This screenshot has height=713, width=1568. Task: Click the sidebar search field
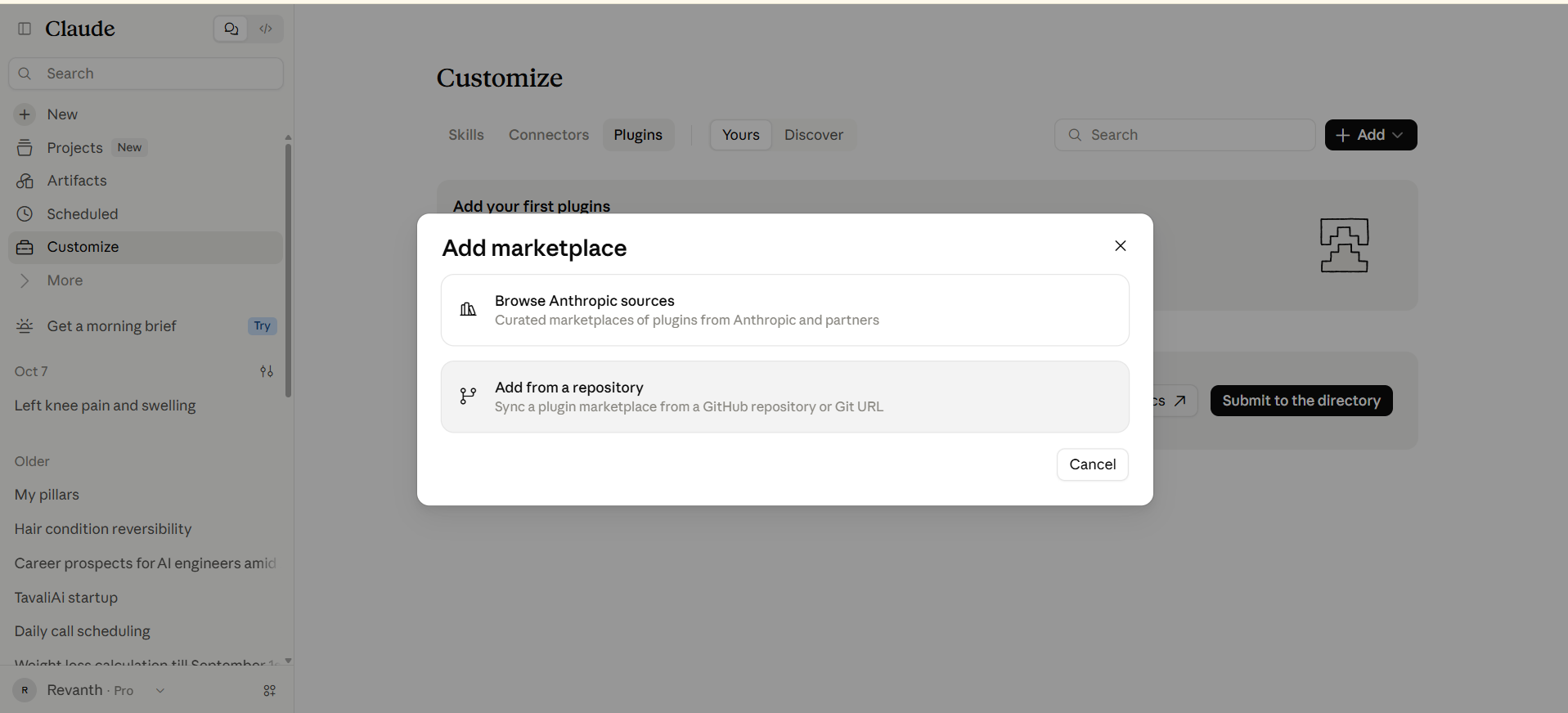click(x=146, y=74)
